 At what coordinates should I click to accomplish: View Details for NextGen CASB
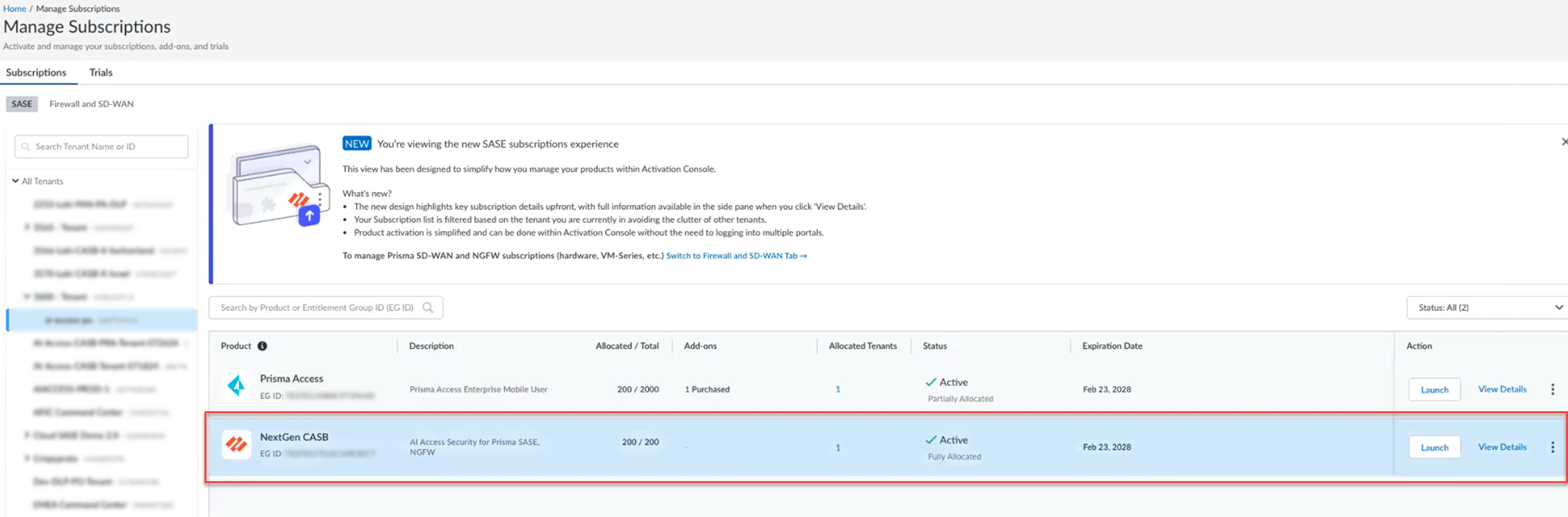click(x=1502, y=447)
